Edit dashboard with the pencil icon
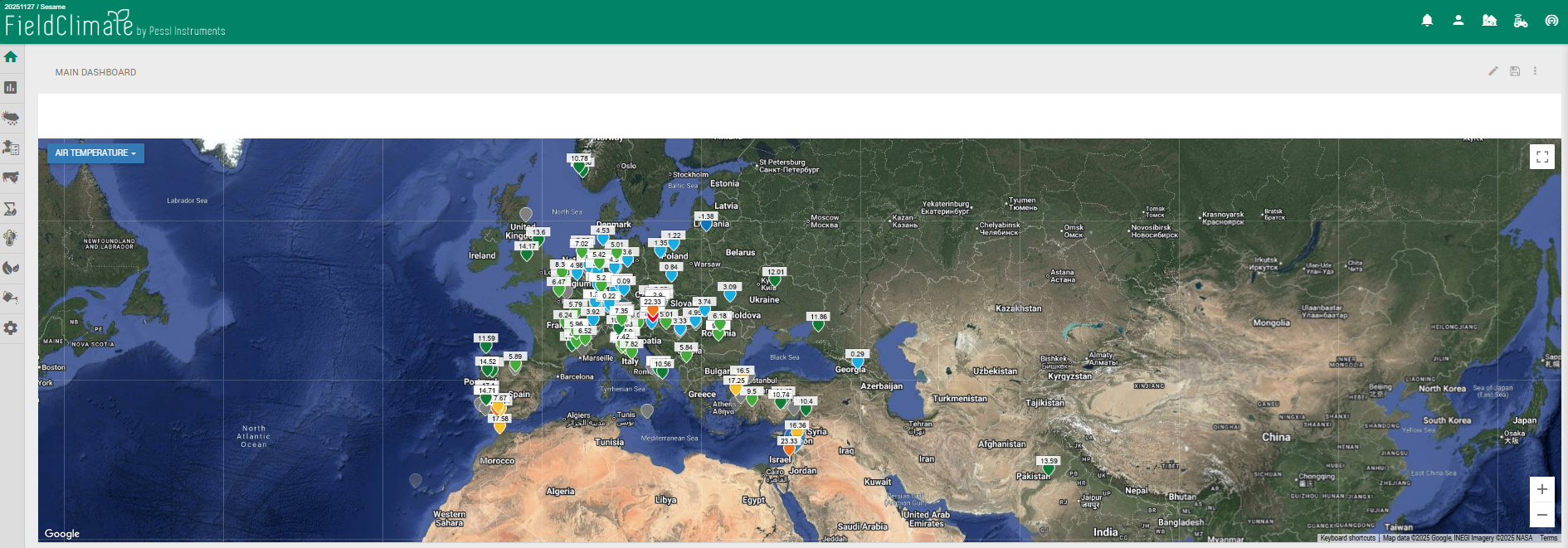1568x548 pixels. 1493,71
